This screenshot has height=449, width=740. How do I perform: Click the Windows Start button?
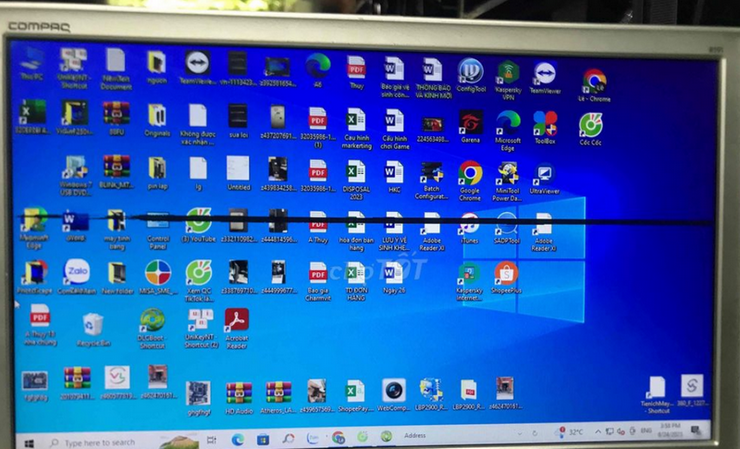[x=29, y=443]
